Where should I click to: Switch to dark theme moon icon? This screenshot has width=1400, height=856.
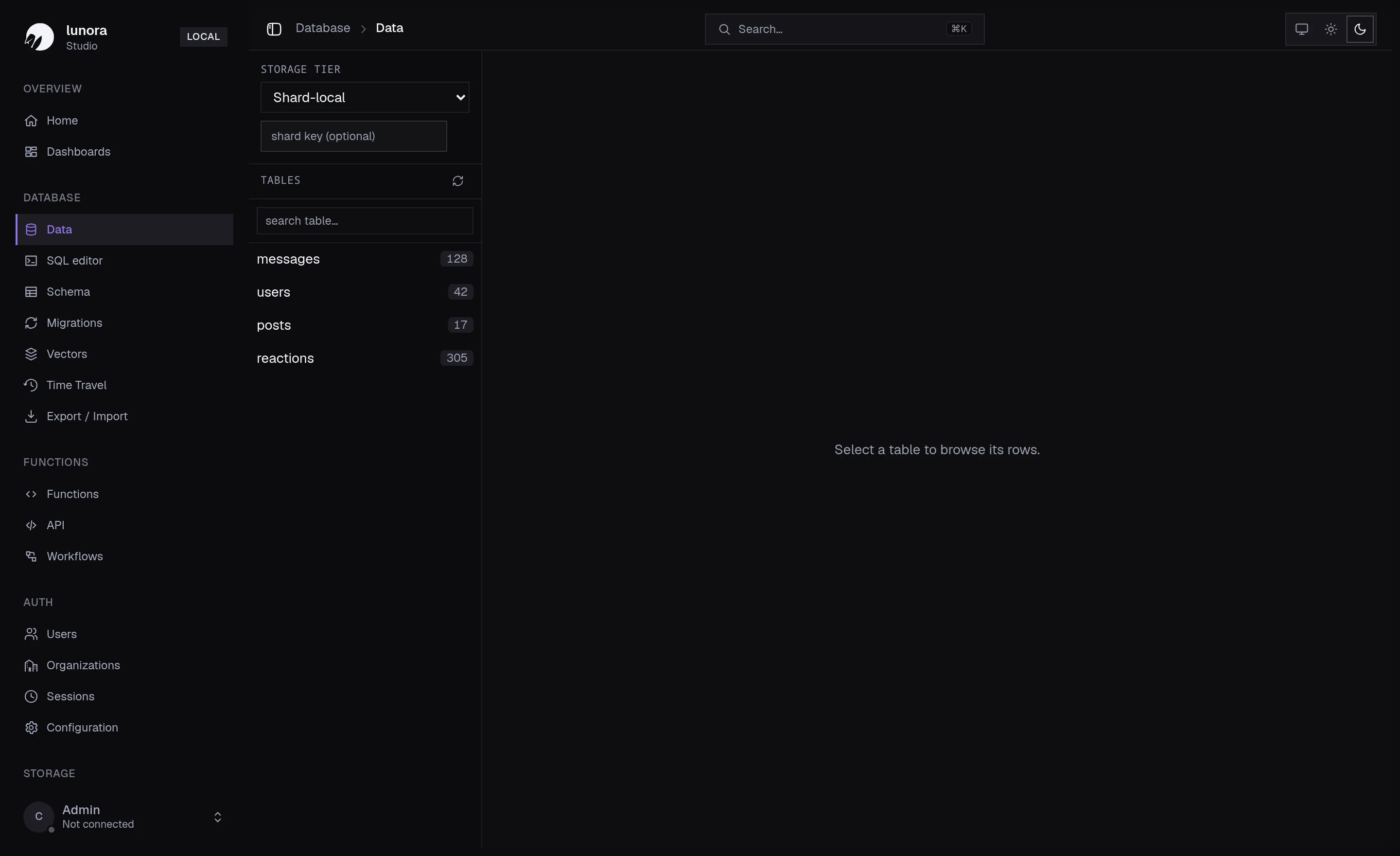[1360, 29]
